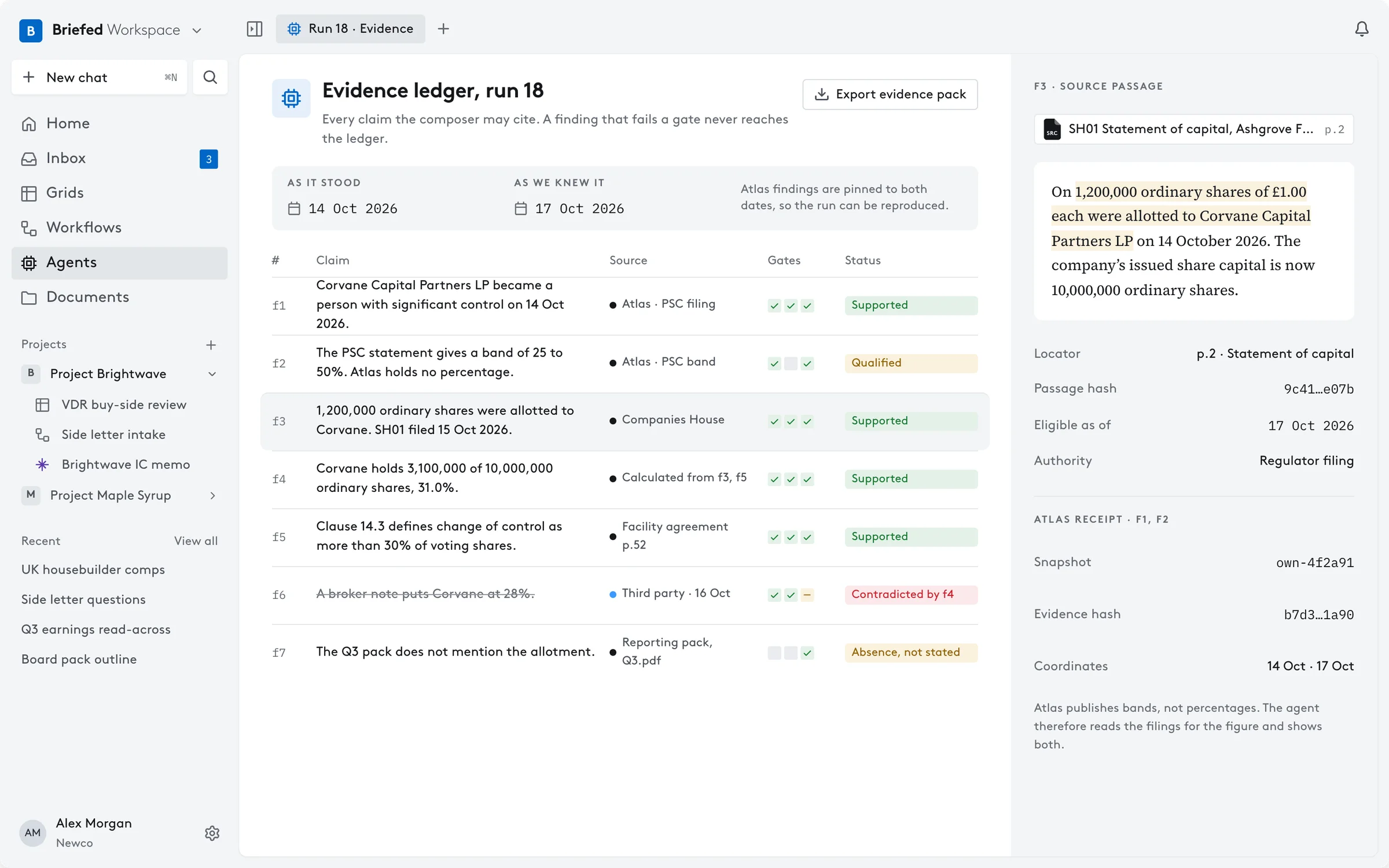Go to Inbox
1389x868 pixels.
119,158
